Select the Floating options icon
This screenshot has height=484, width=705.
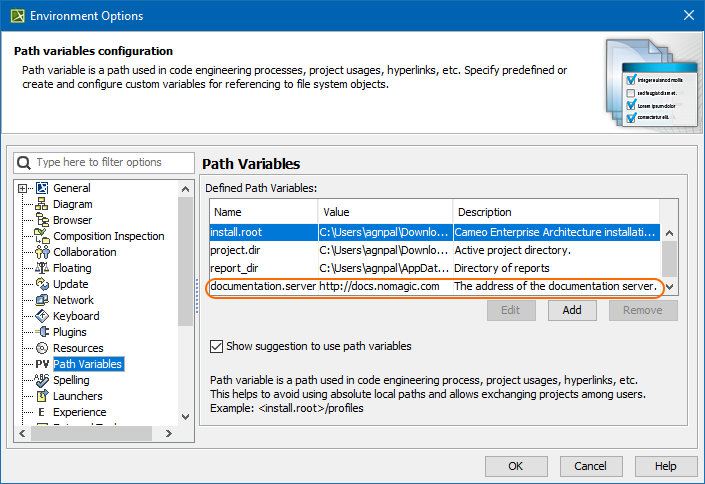click(42, 268)
